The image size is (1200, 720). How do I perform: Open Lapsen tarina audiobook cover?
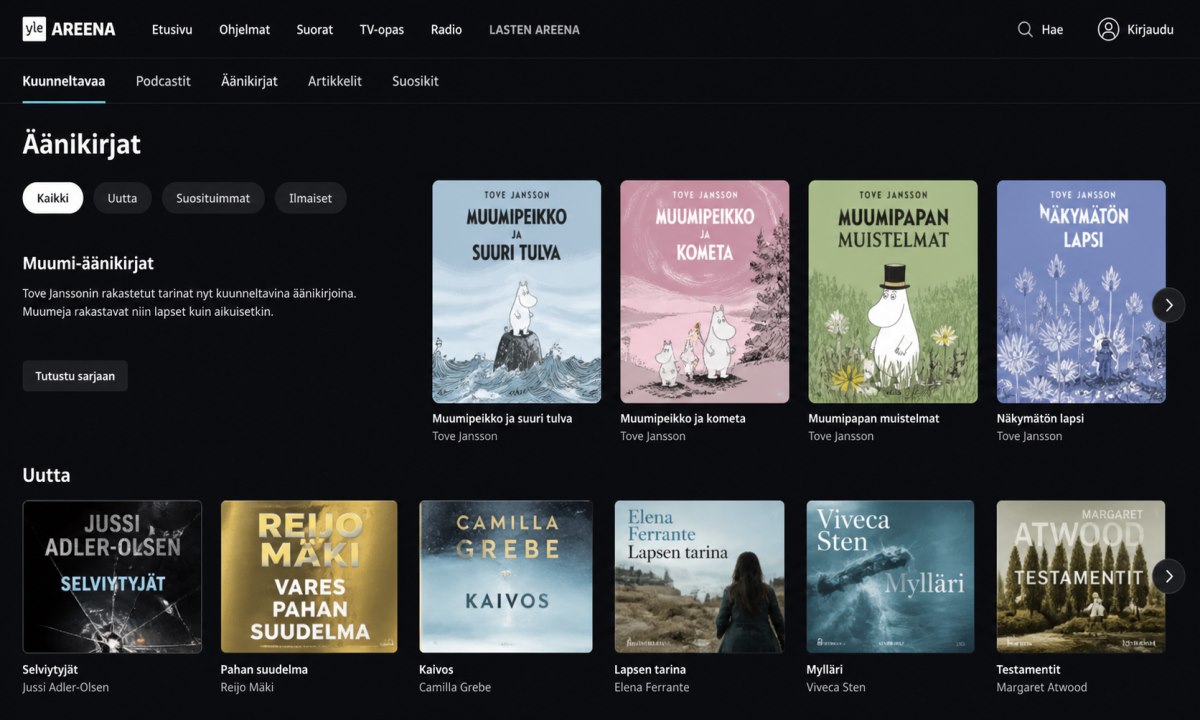coord(699,576)
